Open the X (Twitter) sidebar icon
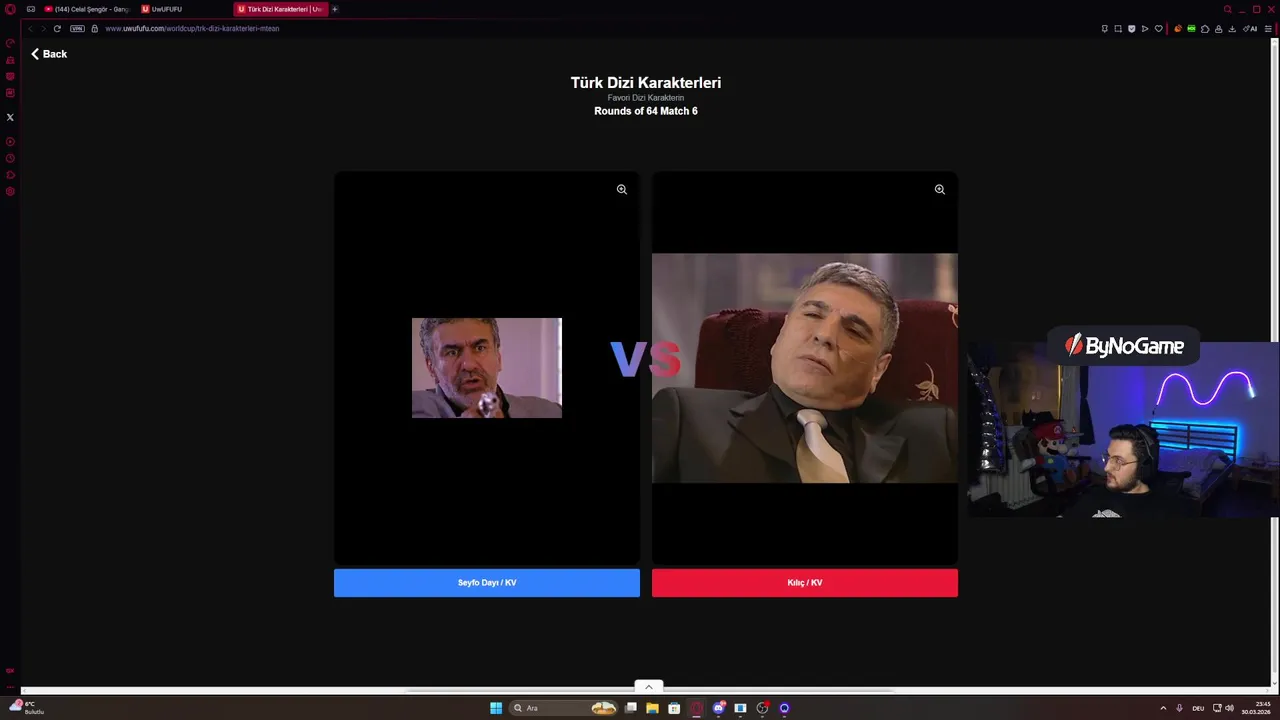Image resolution: width=1280 pixels, height=720 pixels. [x=10, y=117]
